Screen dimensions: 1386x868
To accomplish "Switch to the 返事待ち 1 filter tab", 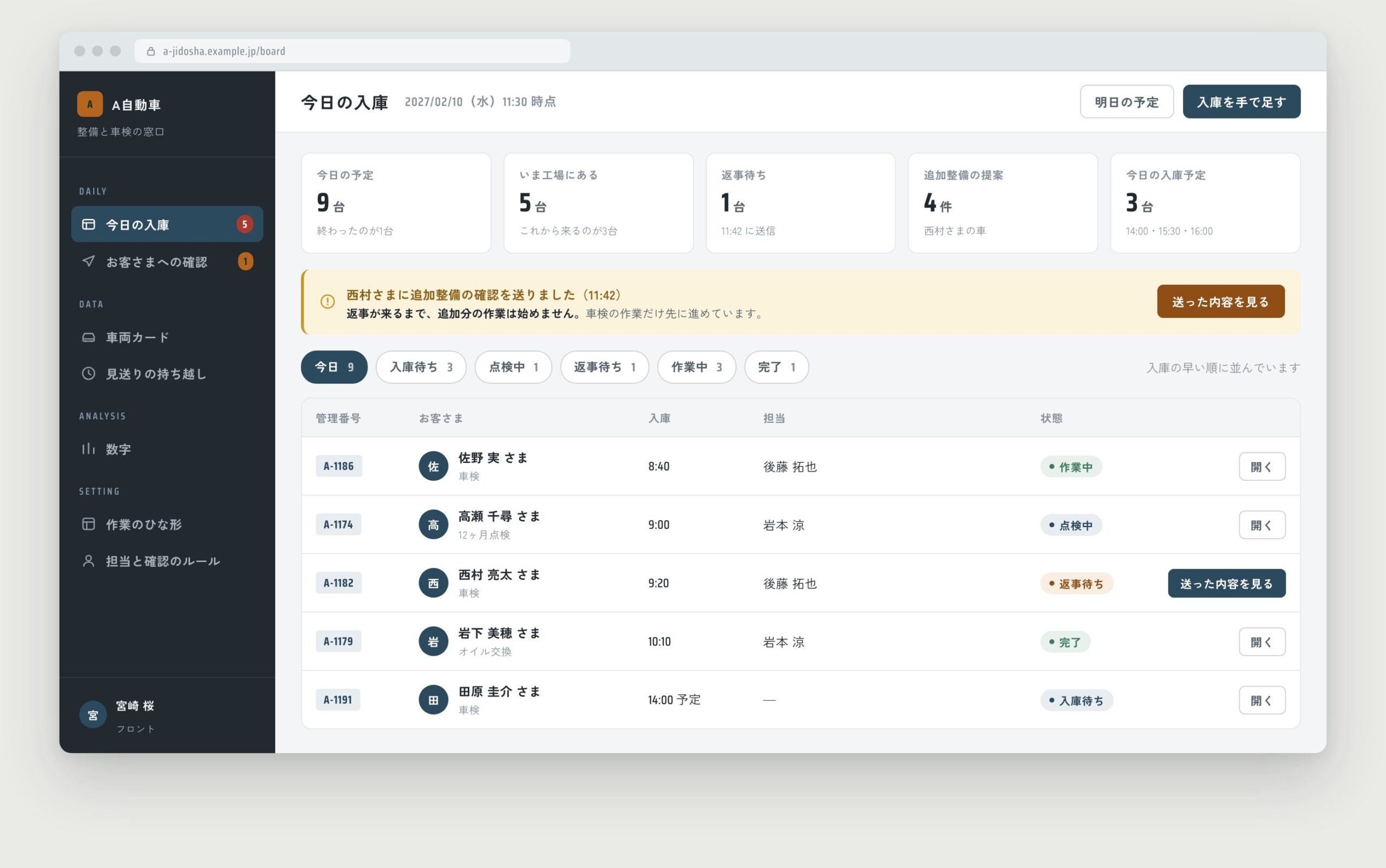I will pos(604,367).
